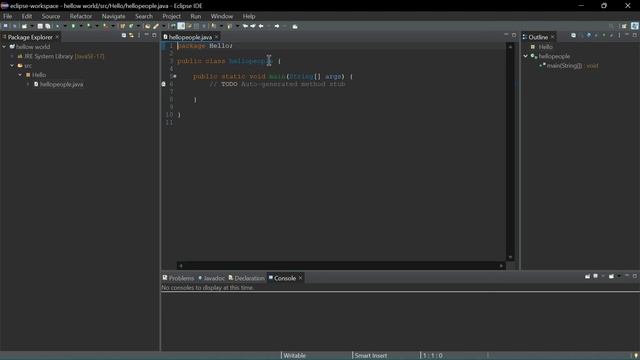Close the Console view
This screenshot has height=360, width=640.
tap(300, 278)
